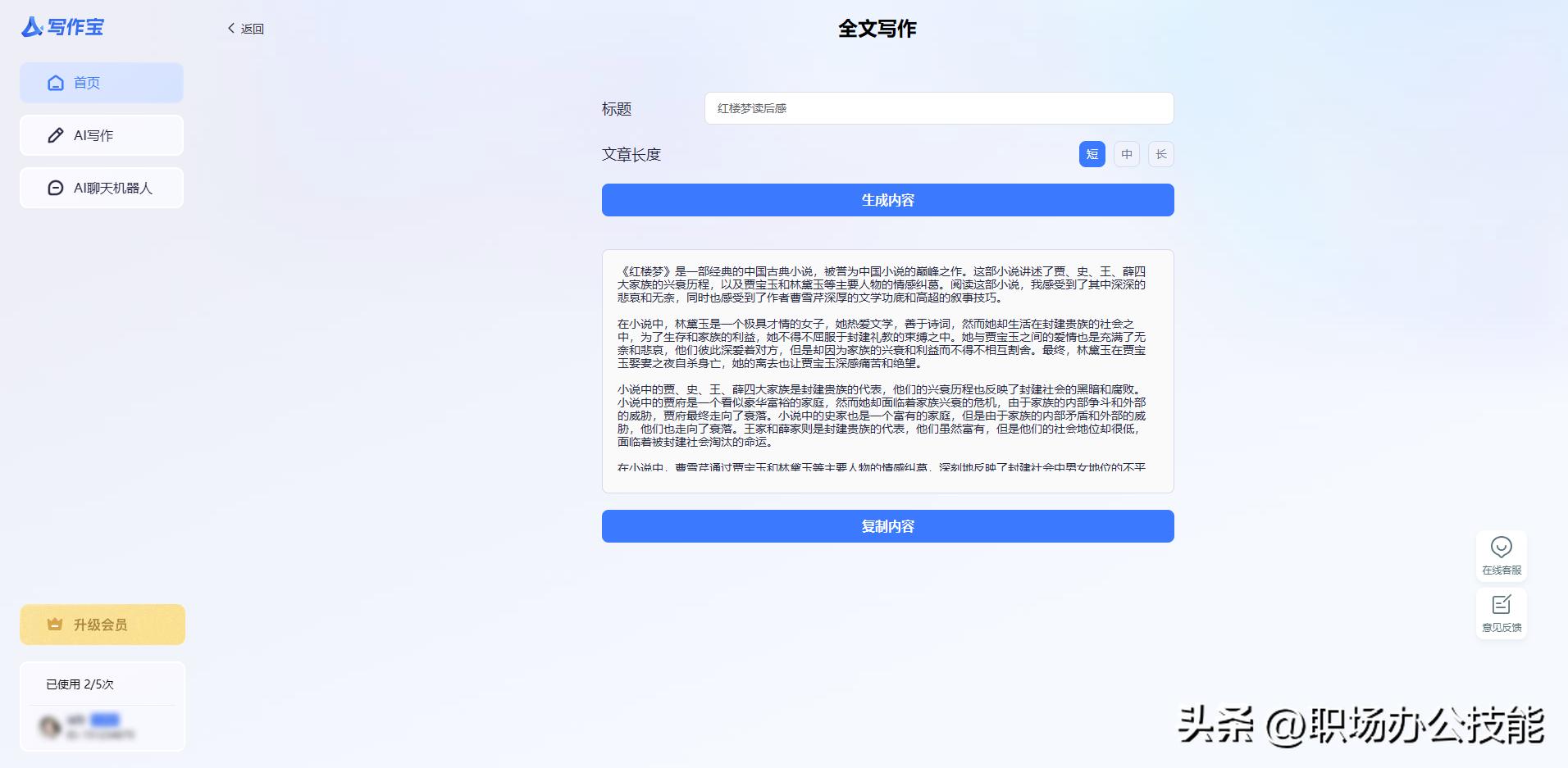Select the 首页 home icon in sidebar
The image size is (1568, 768).
pos(55,82)
